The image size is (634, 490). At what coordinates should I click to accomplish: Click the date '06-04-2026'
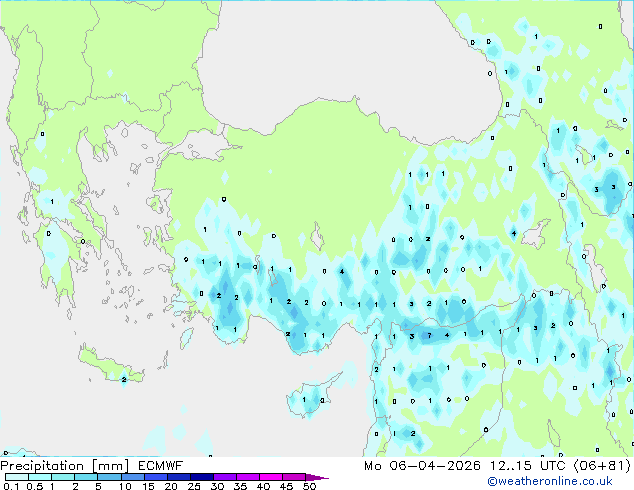coord(435,466)
